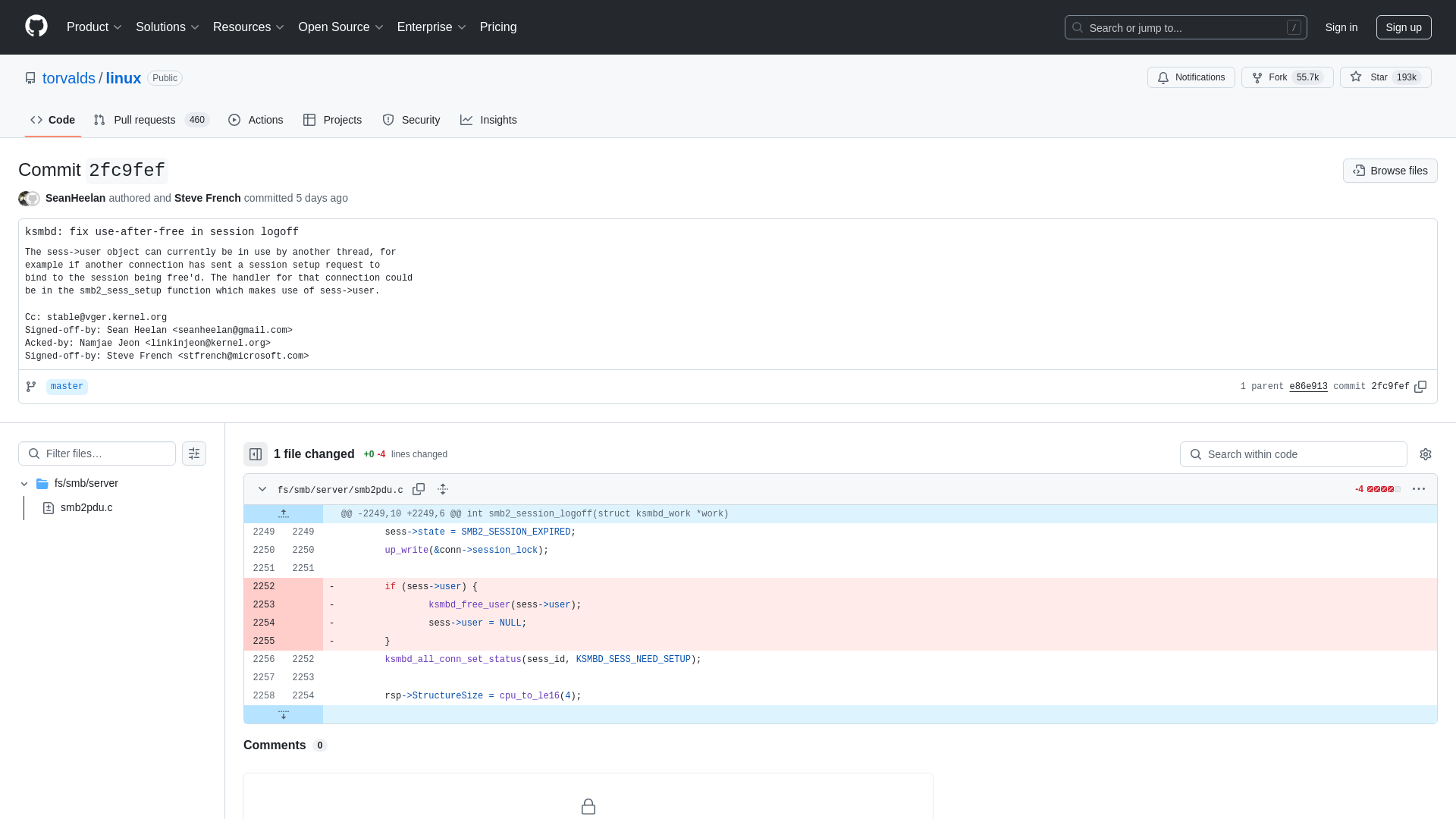
Task: Click the Browse files button
Action: (x=1390, y=171)
